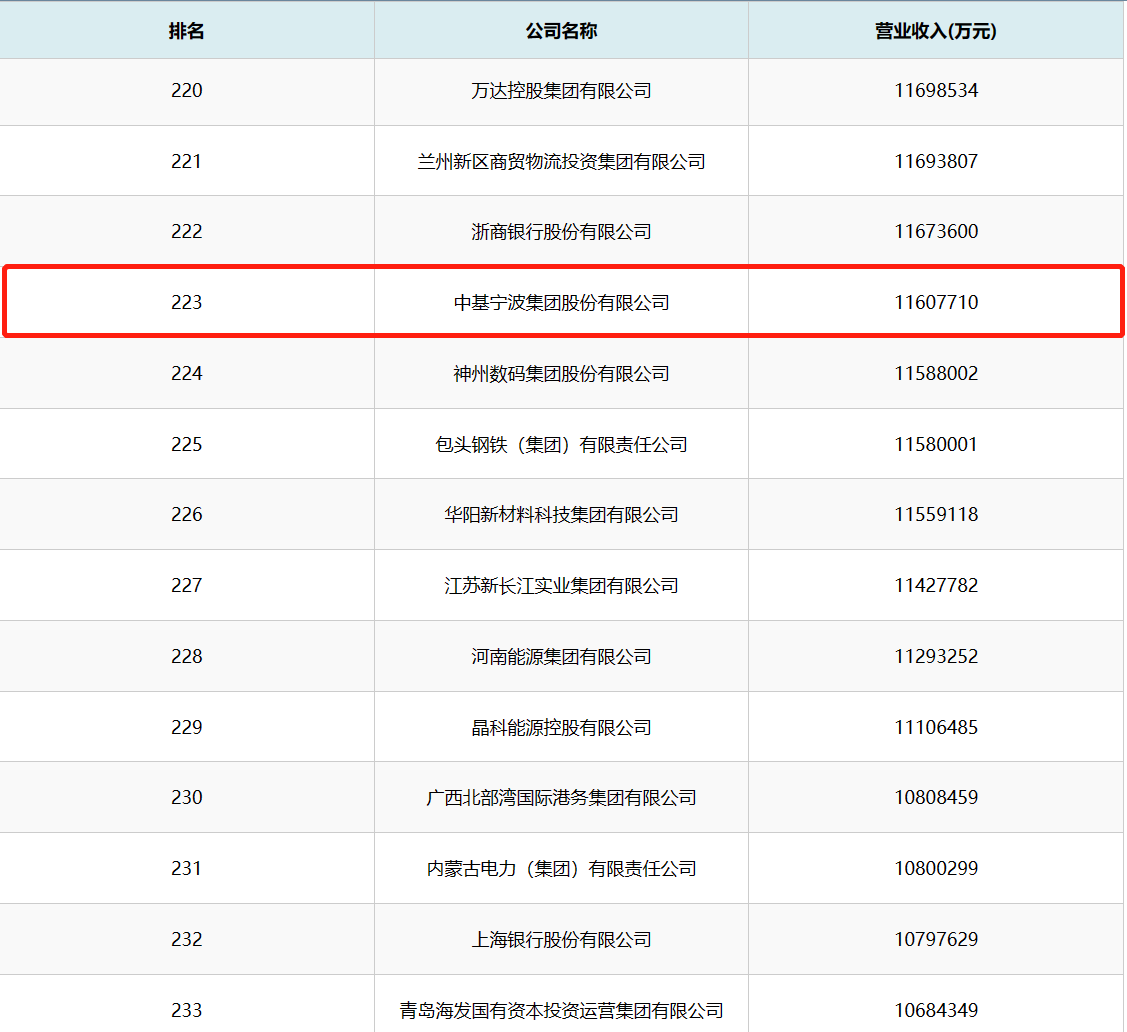
Task: Click revenue value 11698534
Action: [936, 91]
